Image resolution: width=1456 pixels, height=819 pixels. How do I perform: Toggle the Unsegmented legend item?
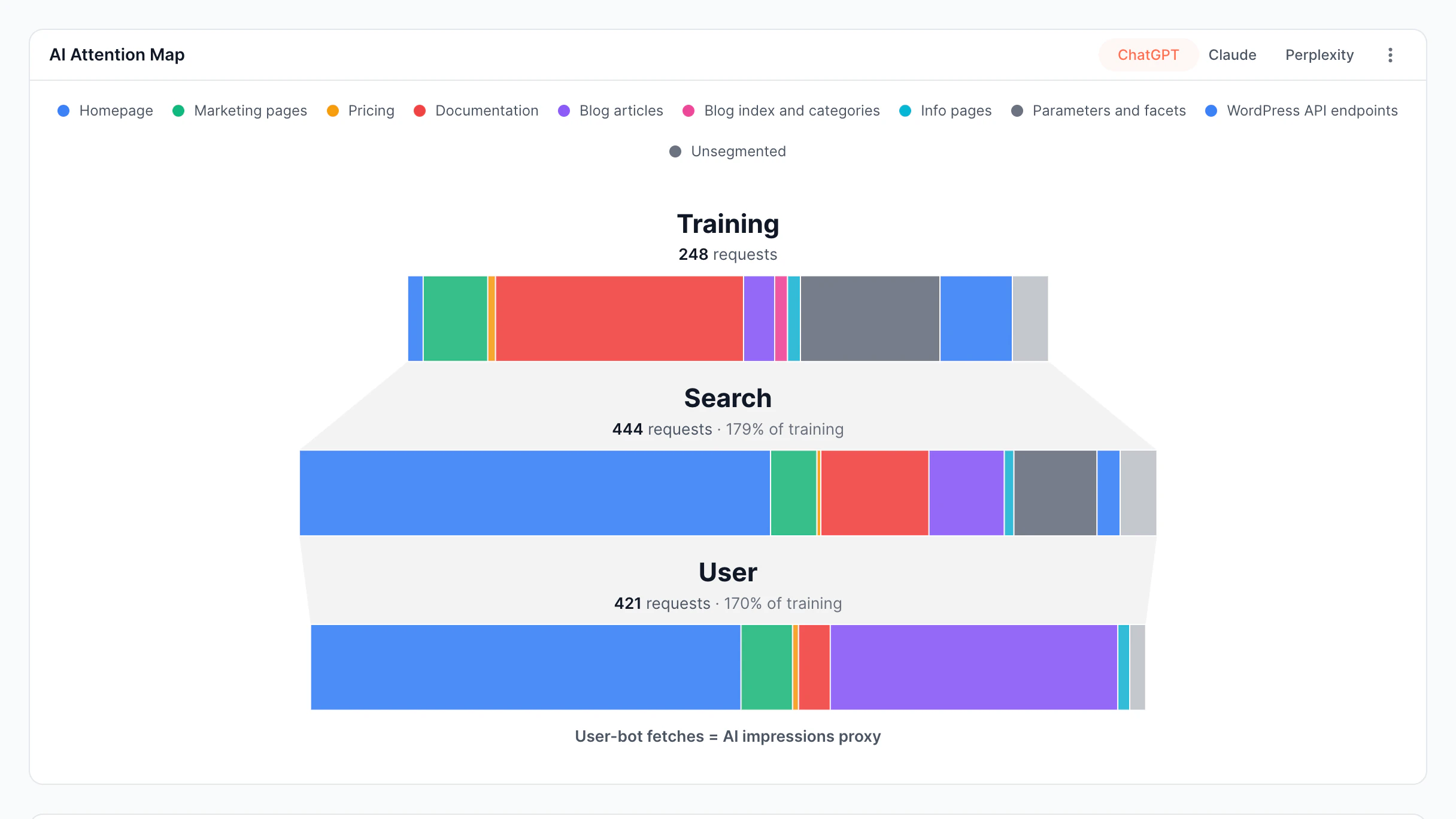[727, 151]
